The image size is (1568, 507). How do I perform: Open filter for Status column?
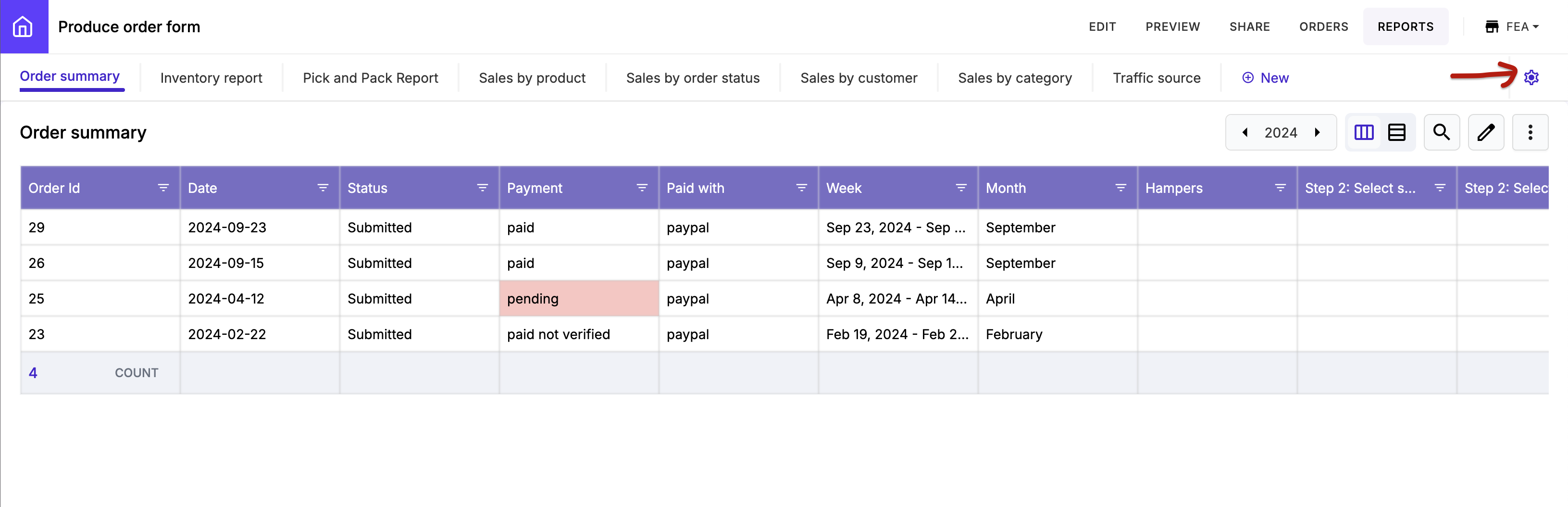(482, 188)
